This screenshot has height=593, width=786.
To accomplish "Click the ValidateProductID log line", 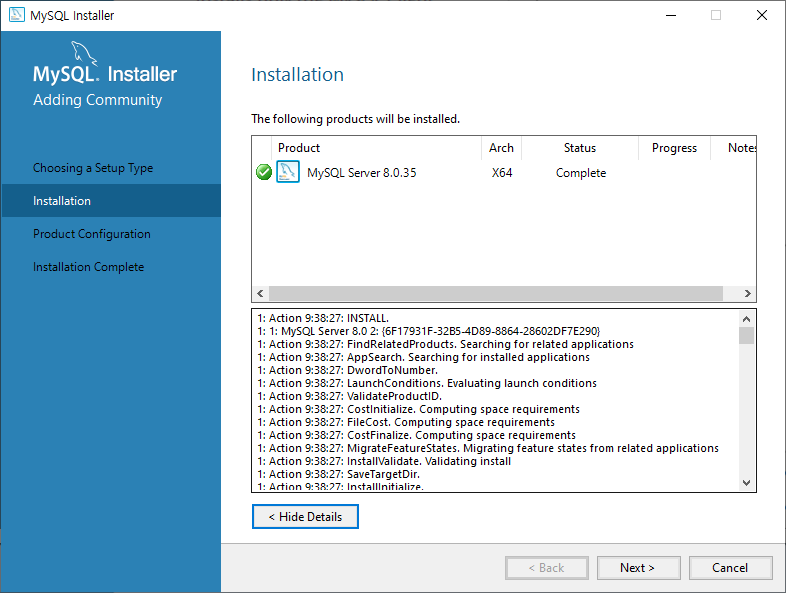I will [x=349, y=397].
